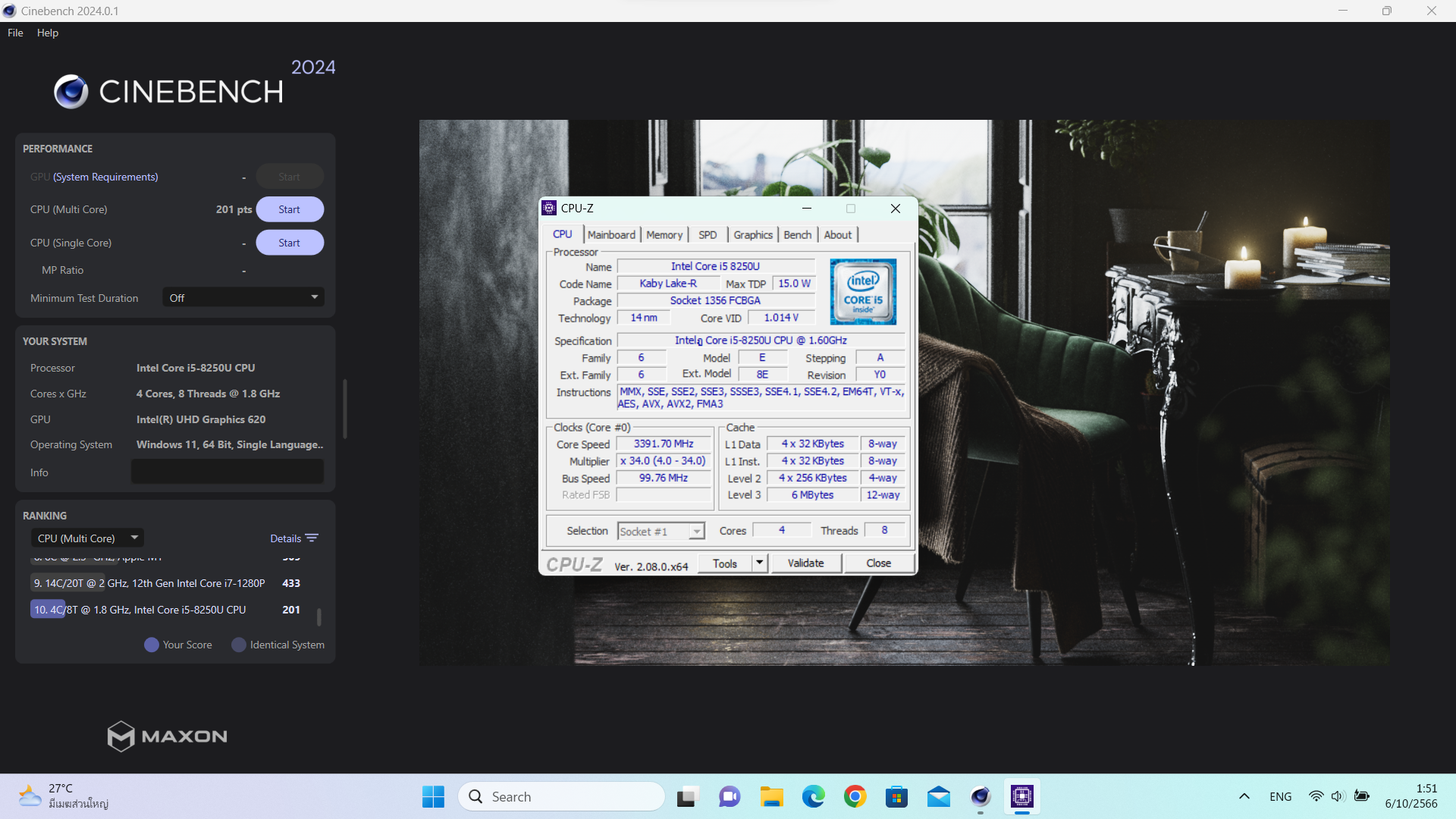
Task: Check the battery status icon
Action: coord(1362,796)
